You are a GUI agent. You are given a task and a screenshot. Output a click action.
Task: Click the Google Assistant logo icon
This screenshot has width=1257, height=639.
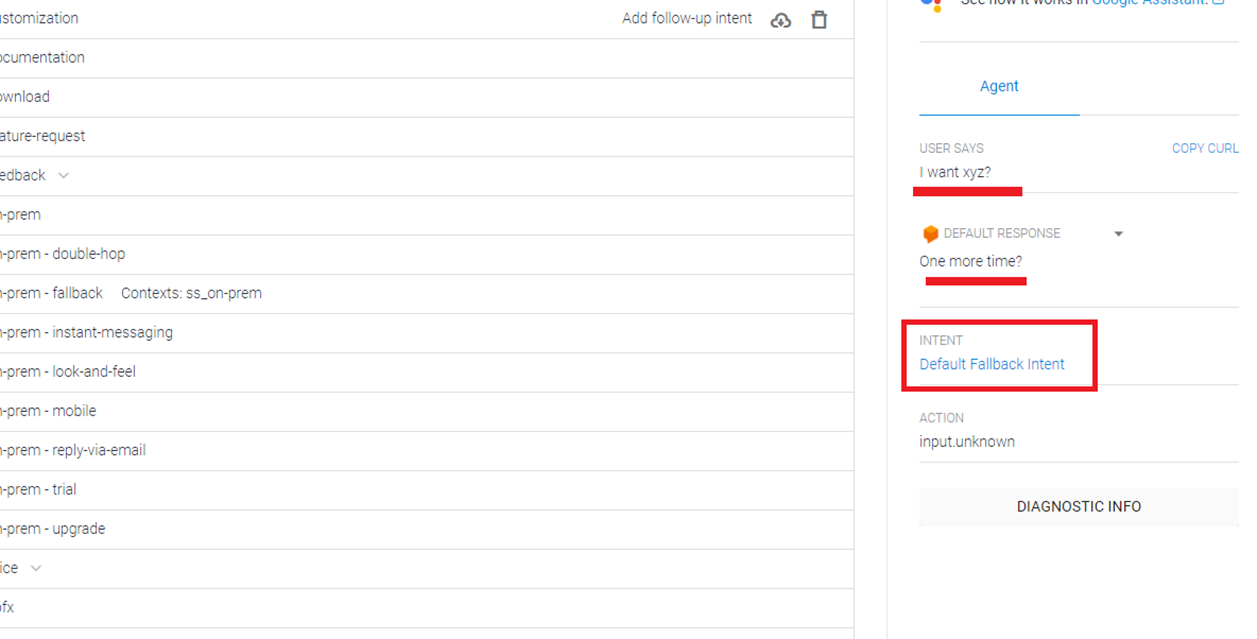(931, 4)
